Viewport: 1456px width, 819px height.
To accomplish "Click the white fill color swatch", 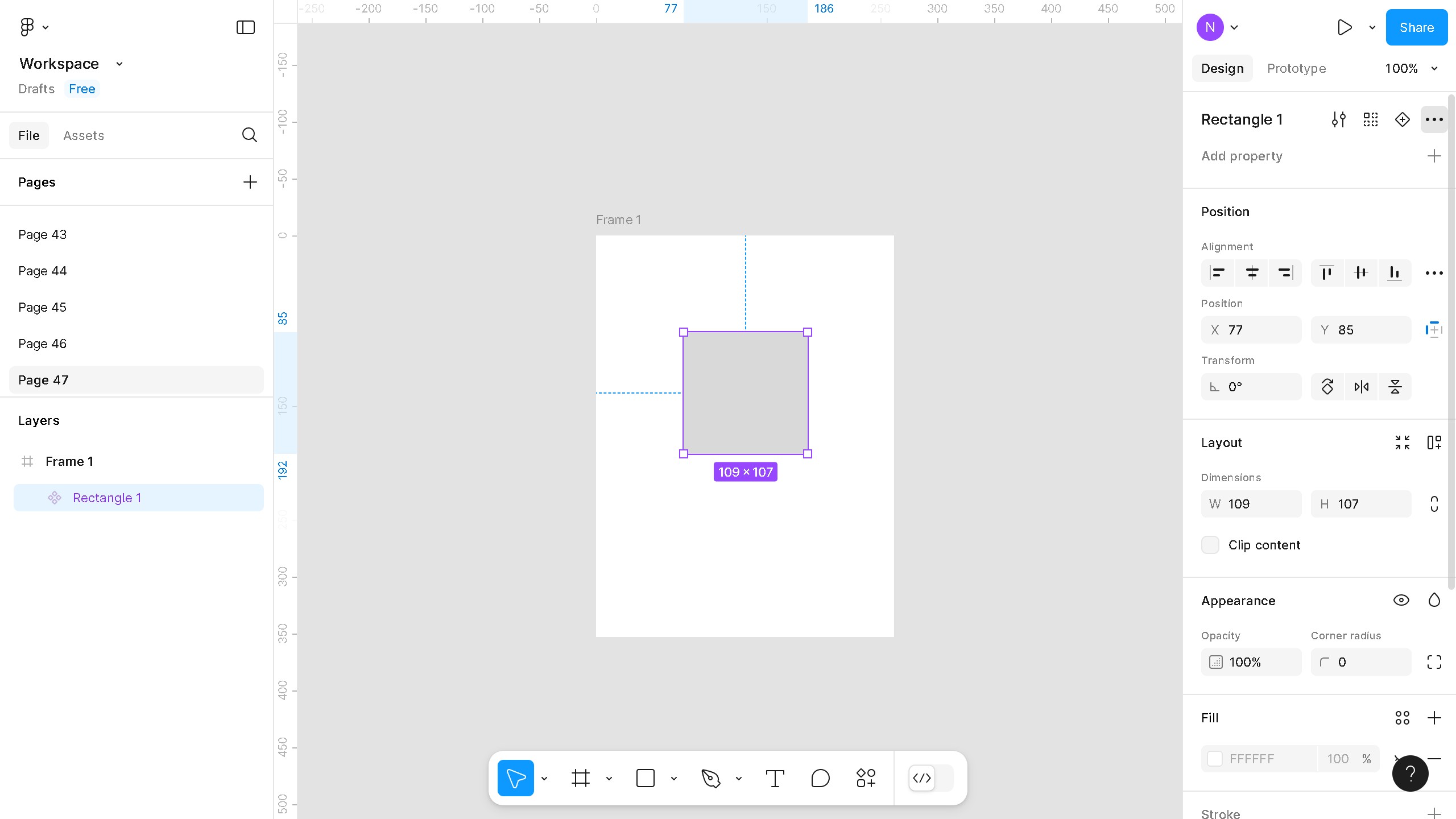I will pos(1215,759).
